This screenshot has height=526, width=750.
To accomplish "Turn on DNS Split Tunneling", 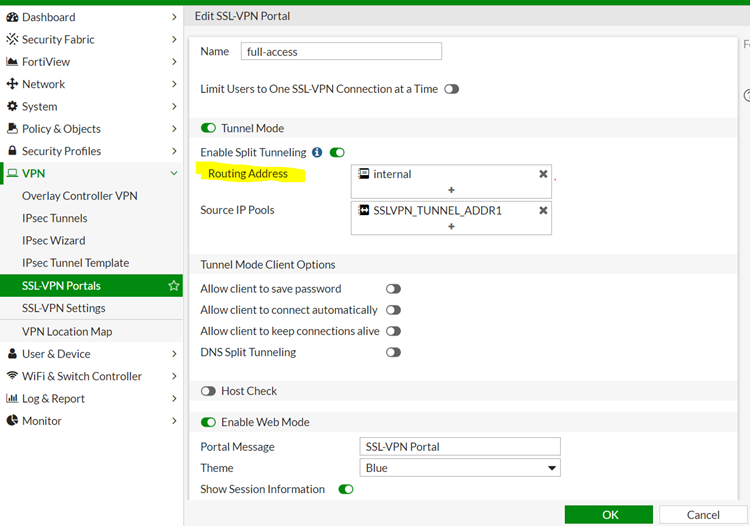I will 393,352.
